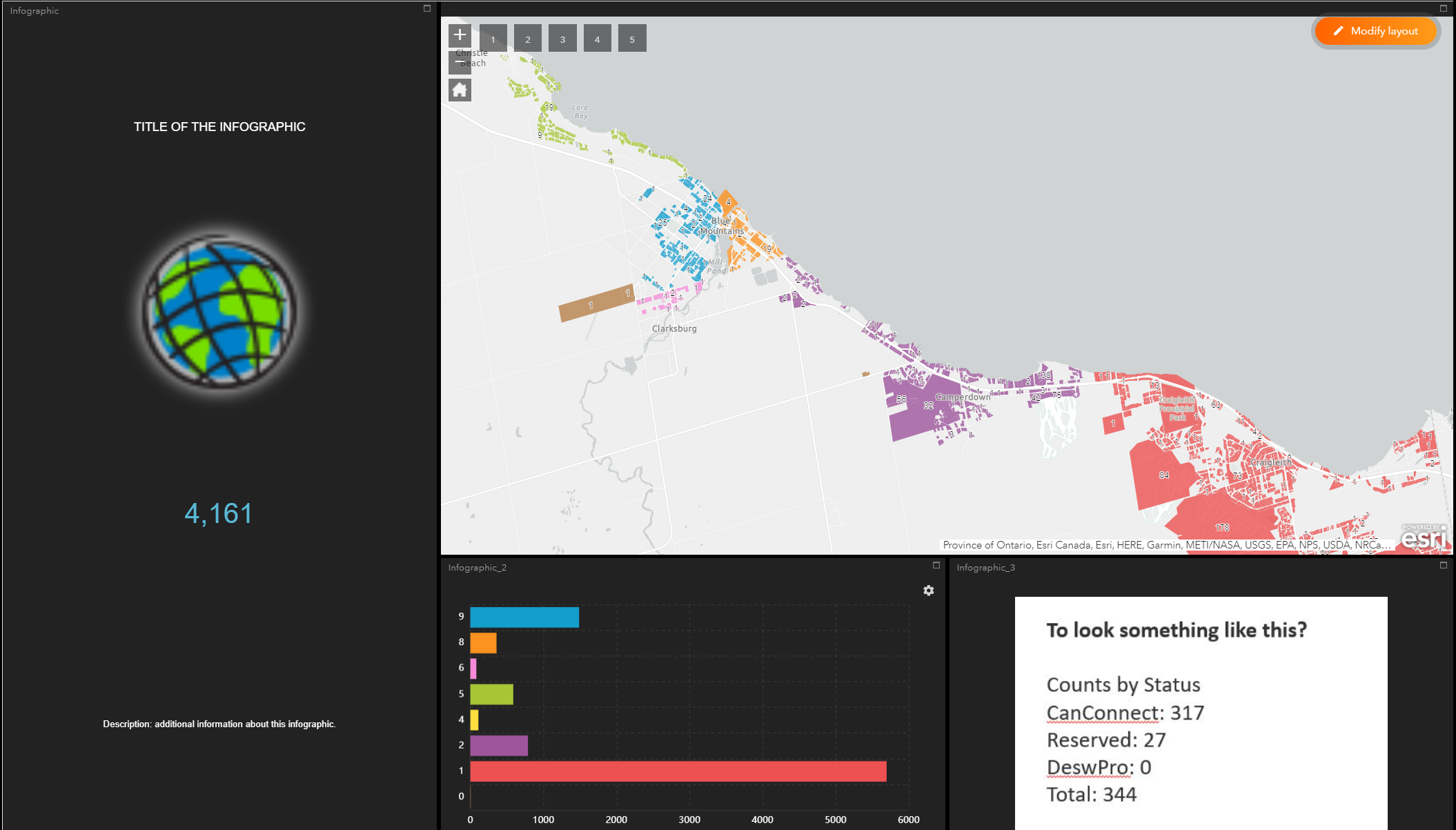The image size is (1456, 830).
Task: Click the red bar for category 1
Action: click(678, 771)
